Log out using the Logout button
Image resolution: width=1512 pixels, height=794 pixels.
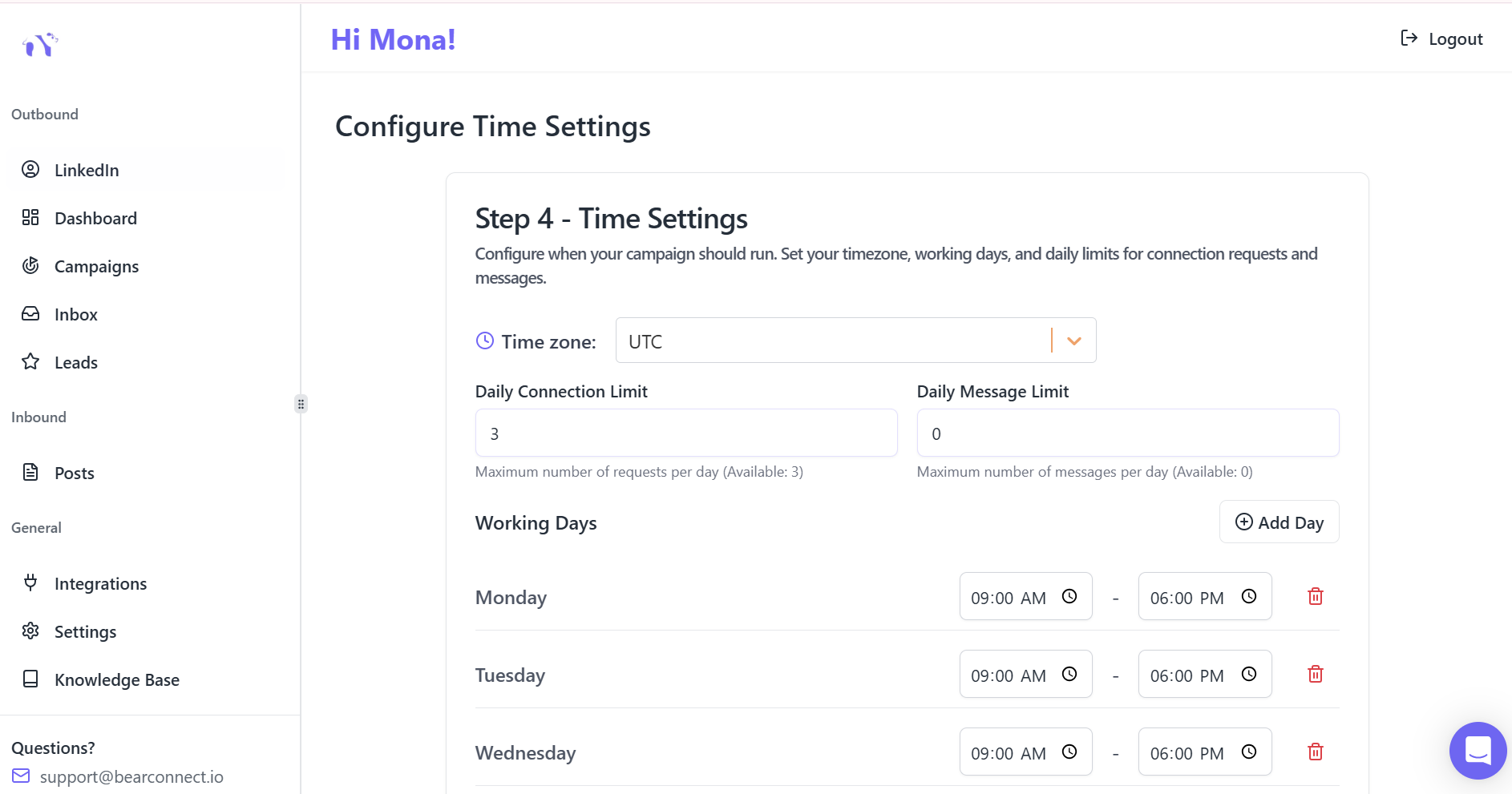(1441, 38)
